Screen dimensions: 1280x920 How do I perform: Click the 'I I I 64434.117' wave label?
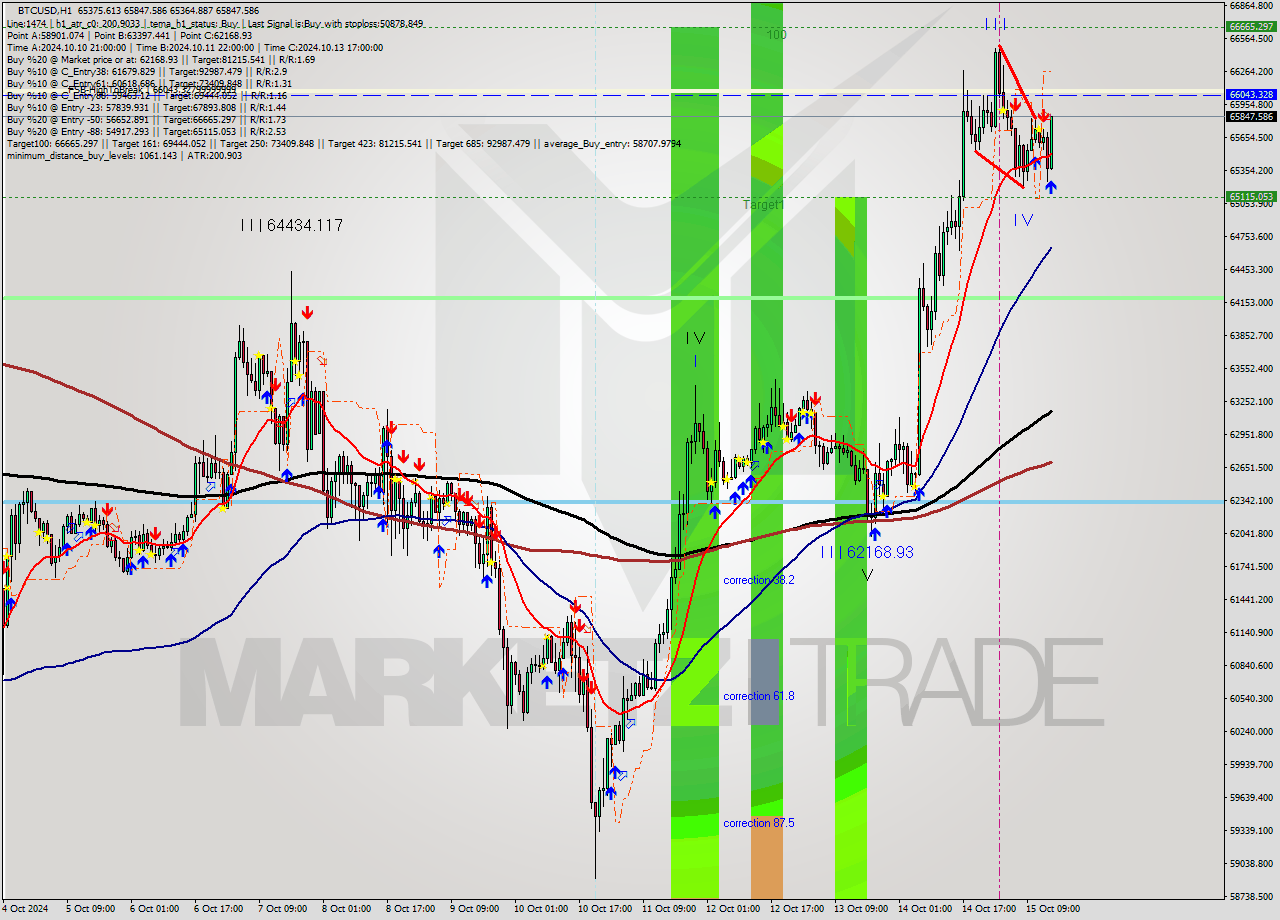pyautogui.click(x=291, y=226)
